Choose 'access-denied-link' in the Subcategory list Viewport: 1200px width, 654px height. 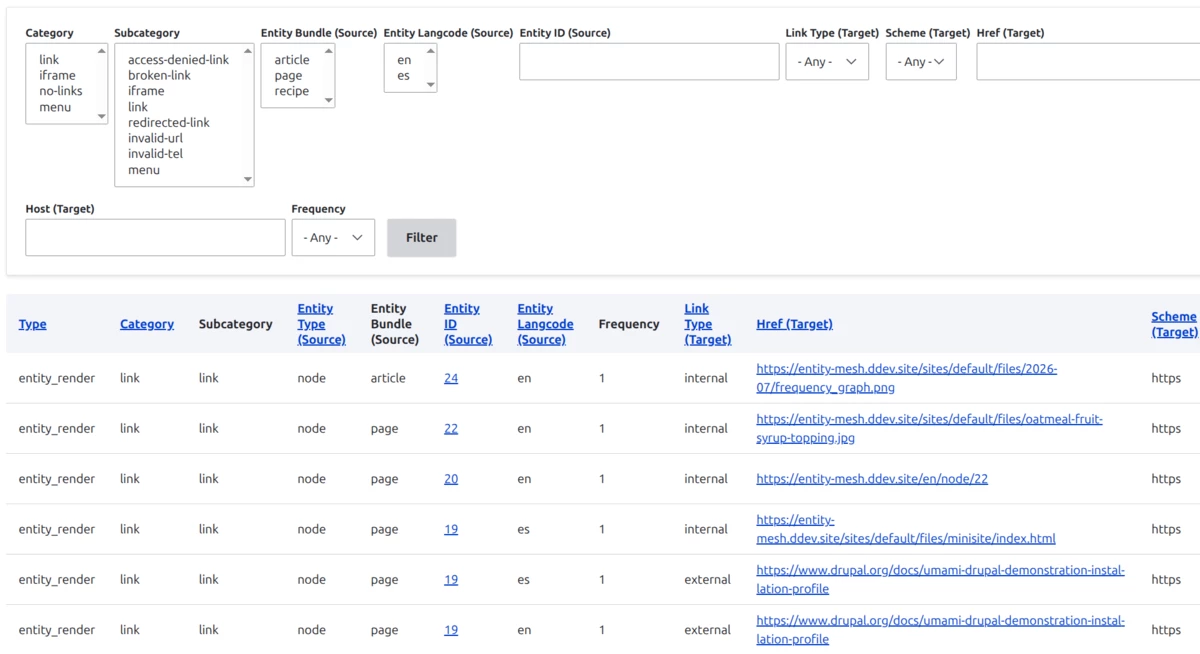[x=179, y=60]
